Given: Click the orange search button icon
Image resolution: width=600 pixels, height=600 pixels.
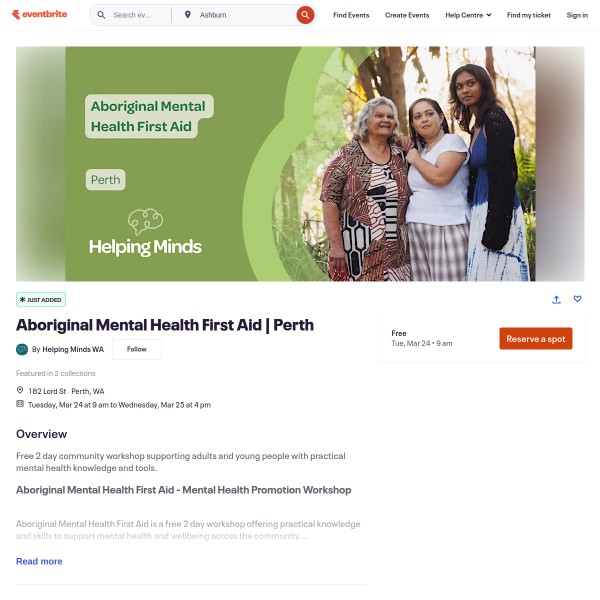Looking at the screenshot, I should point(305,15).
